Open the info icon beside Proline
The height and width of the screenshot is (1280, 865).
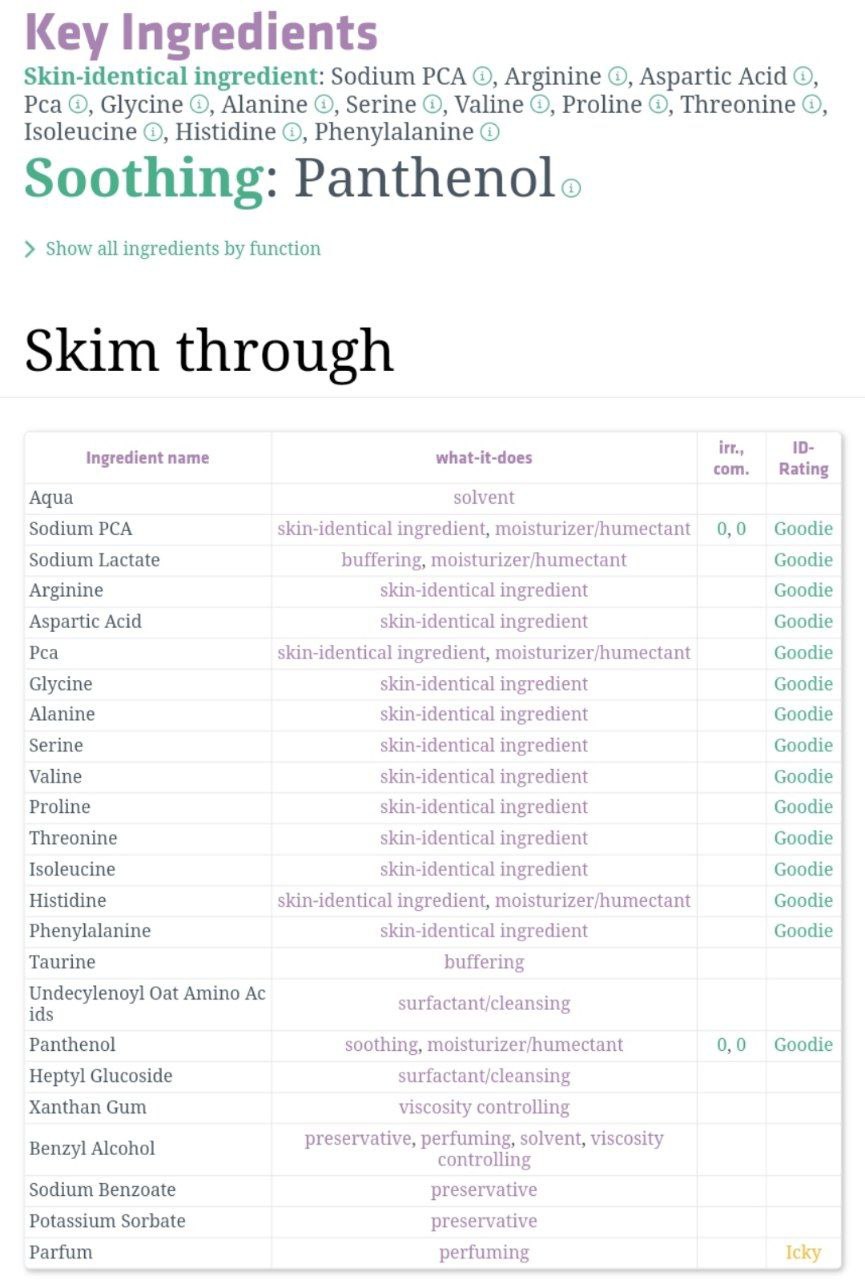click(x=660, y=105)
